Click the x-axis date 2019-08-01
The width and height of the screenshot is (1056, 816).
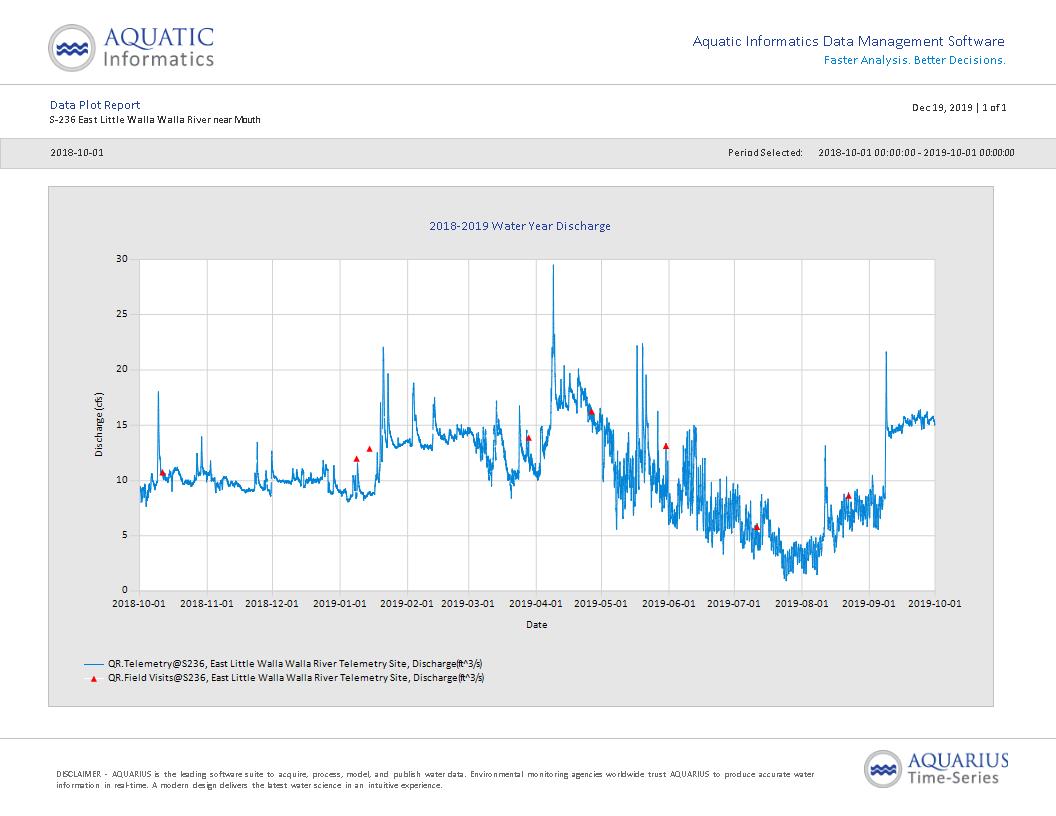[x=802, y=603]
